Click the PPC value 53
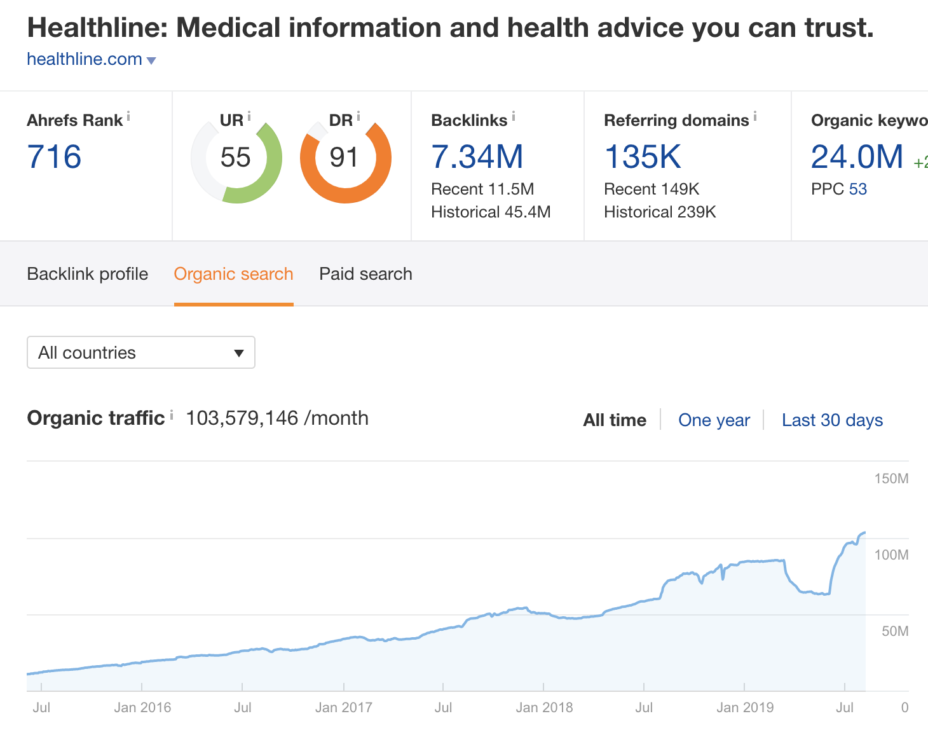 tap(858, 189)
